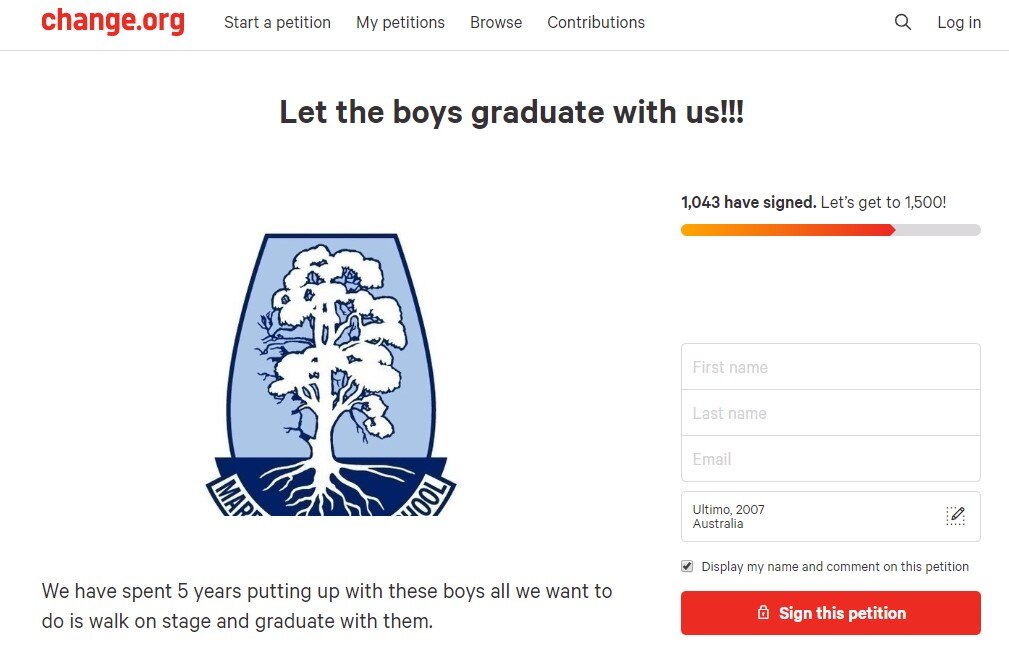
Task: Focus the First name field
Action: click(x=830, y=367)
